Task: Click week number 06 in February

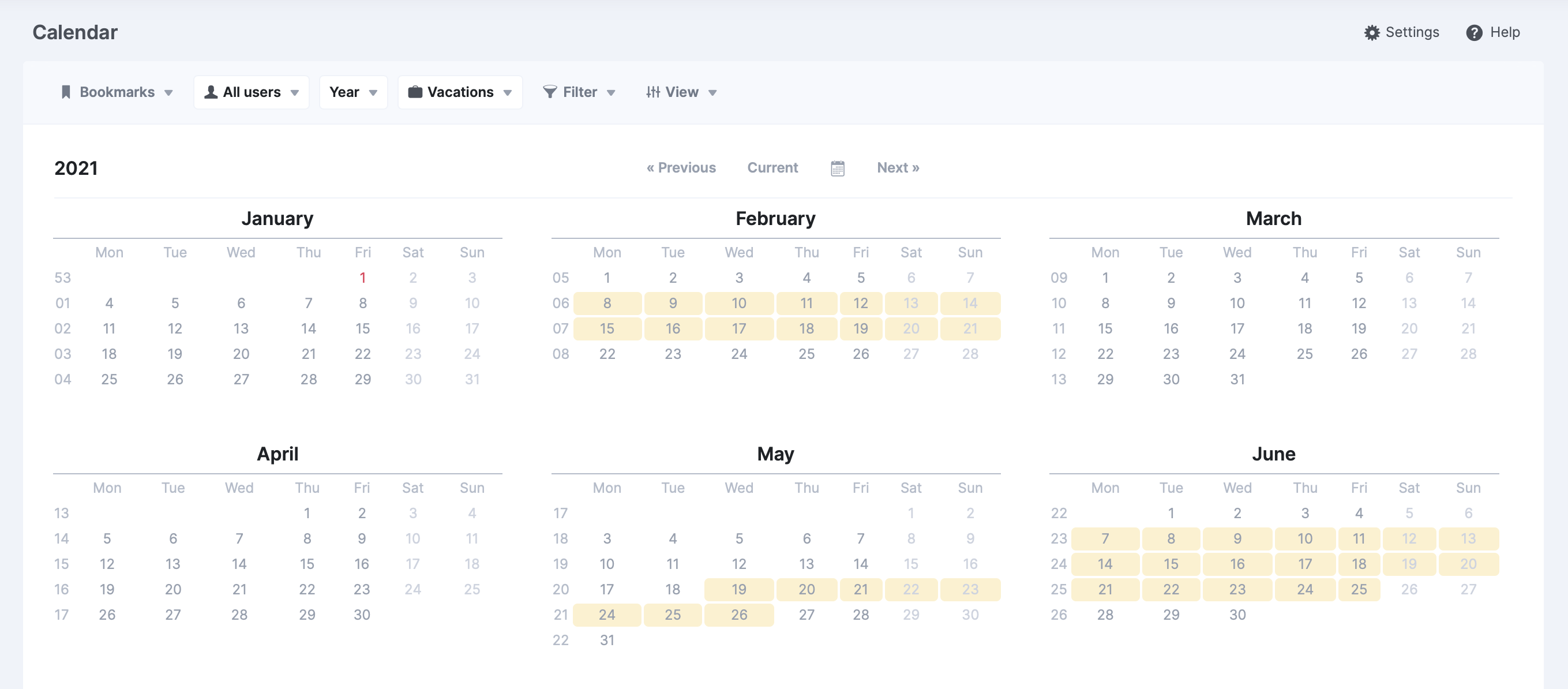Action: (x=561, y=303)
